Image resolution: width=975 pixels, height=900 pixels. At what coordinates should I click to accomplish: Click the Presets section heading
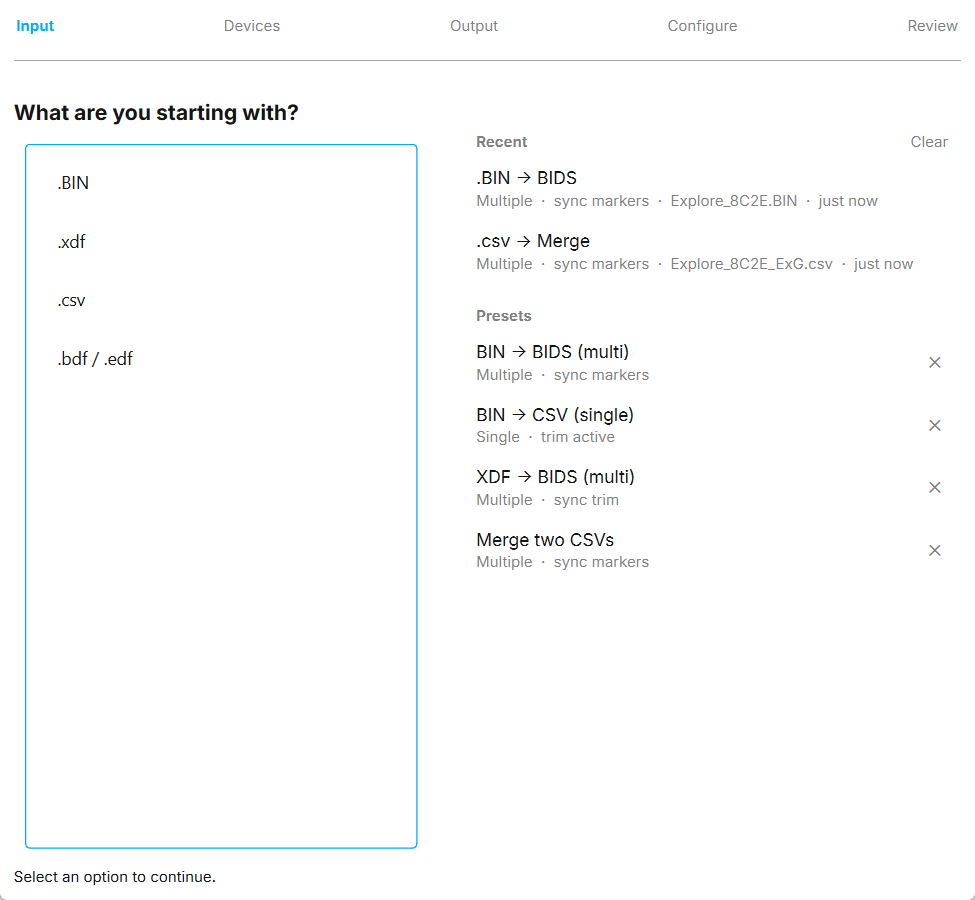point(504,316)
